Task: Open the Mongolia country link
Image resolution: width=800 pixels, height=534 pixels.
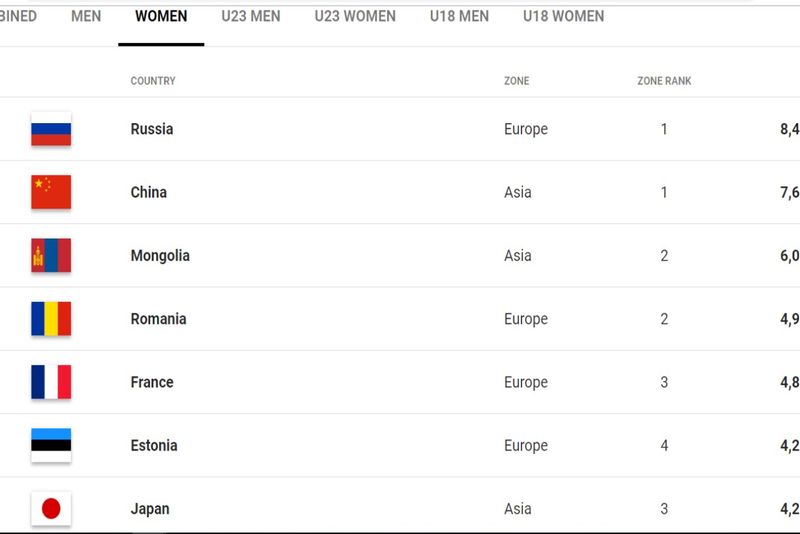Action: coord(160,256)
